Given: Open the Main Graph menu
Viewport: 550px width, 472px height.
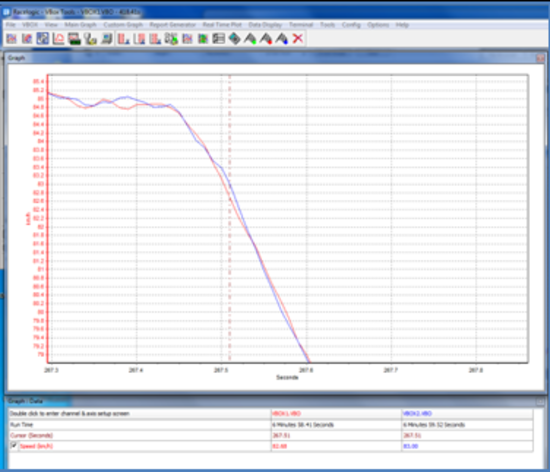Looking at the screenshot, I should pos(80,25).
